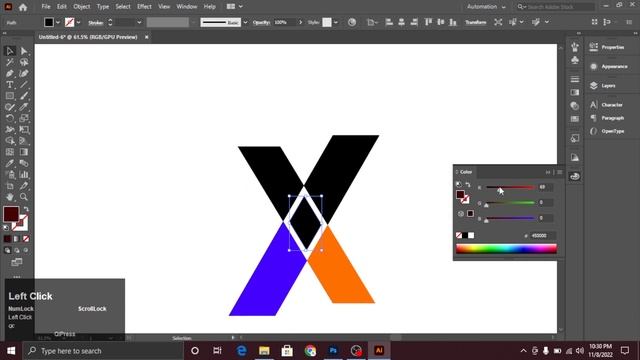
Task: Change Screen Mode button
Action: pos(17,262)
